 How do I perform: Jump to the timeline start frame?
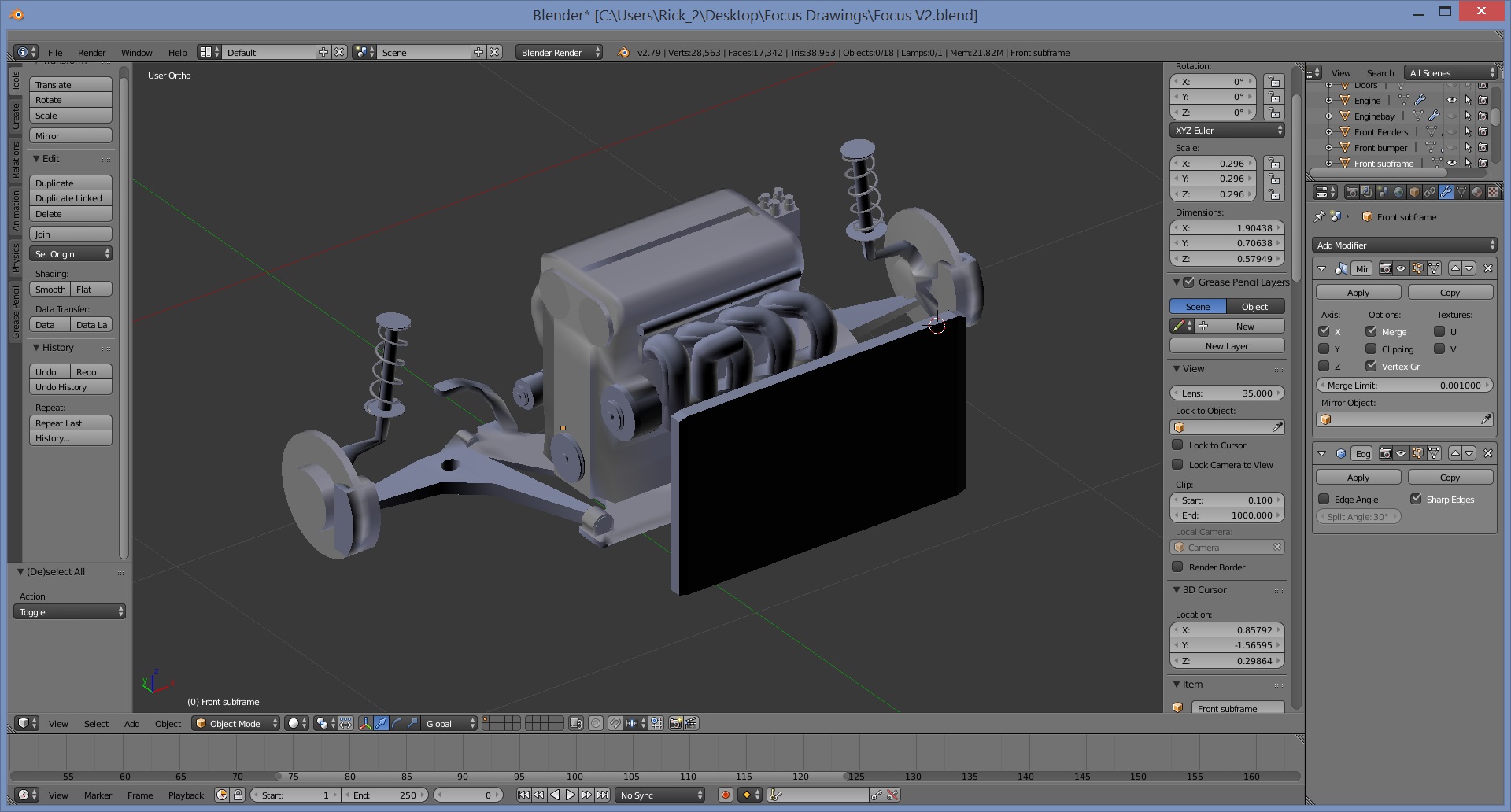tap(523, 795)
